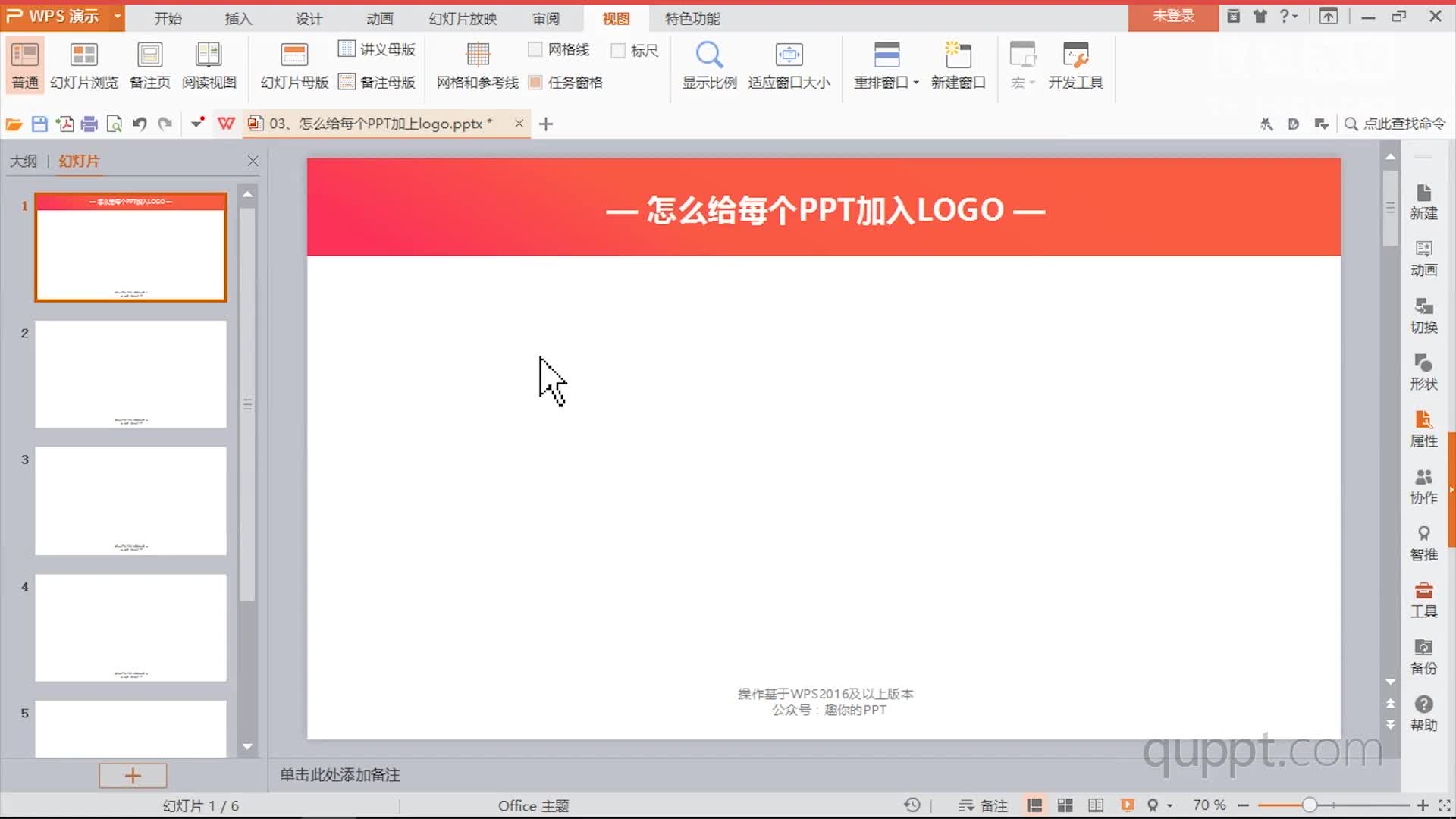
Task: Click the print icon
Action: pyautogui.click(x=89, y=124)
